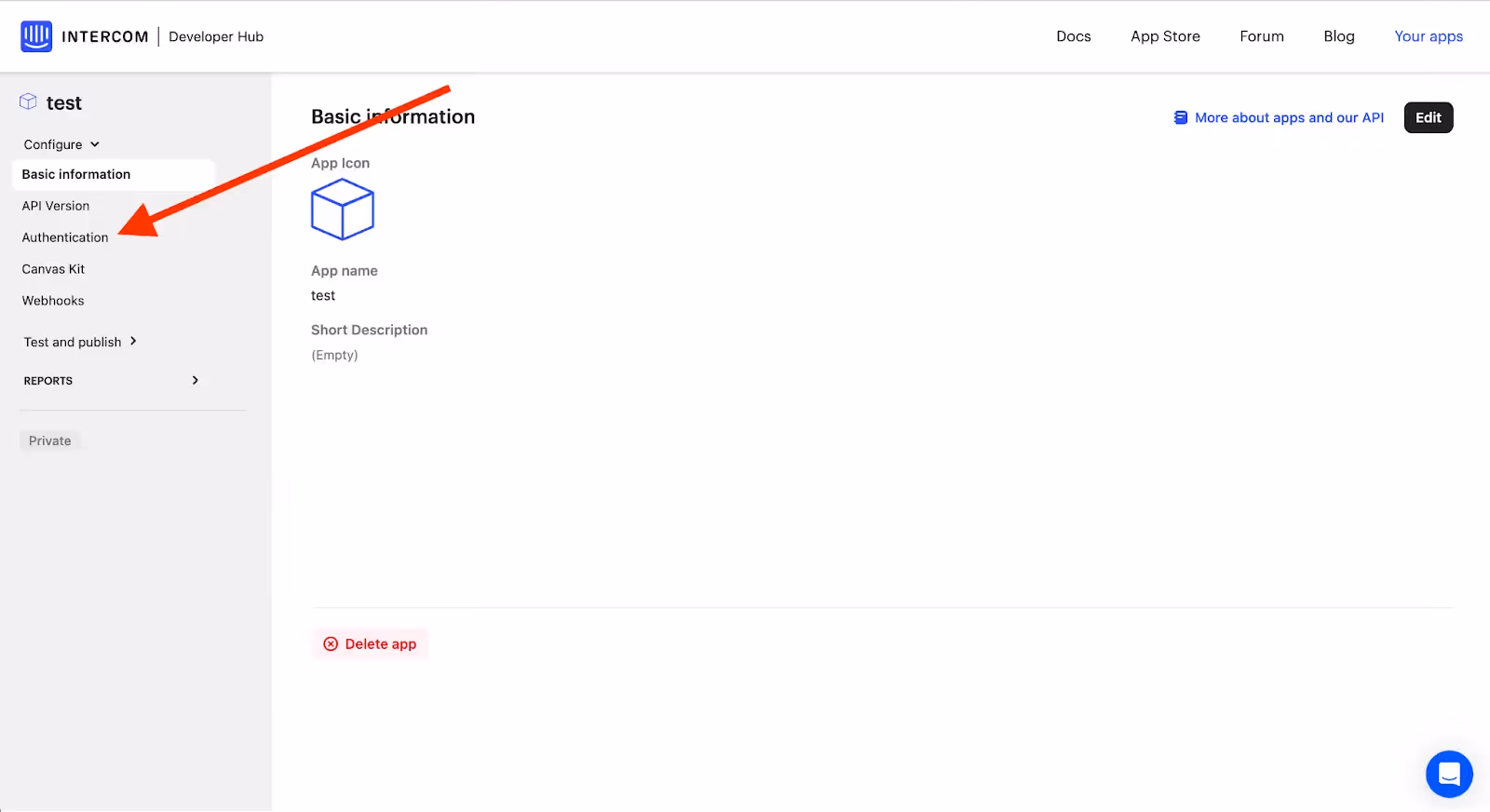Click the Intercom logo icon

[36, 36]
